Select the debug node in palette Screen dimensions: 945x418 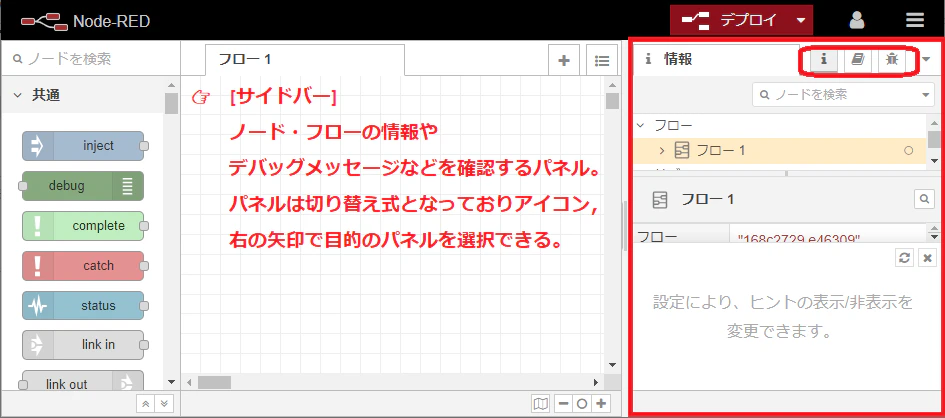click(82, 186)
